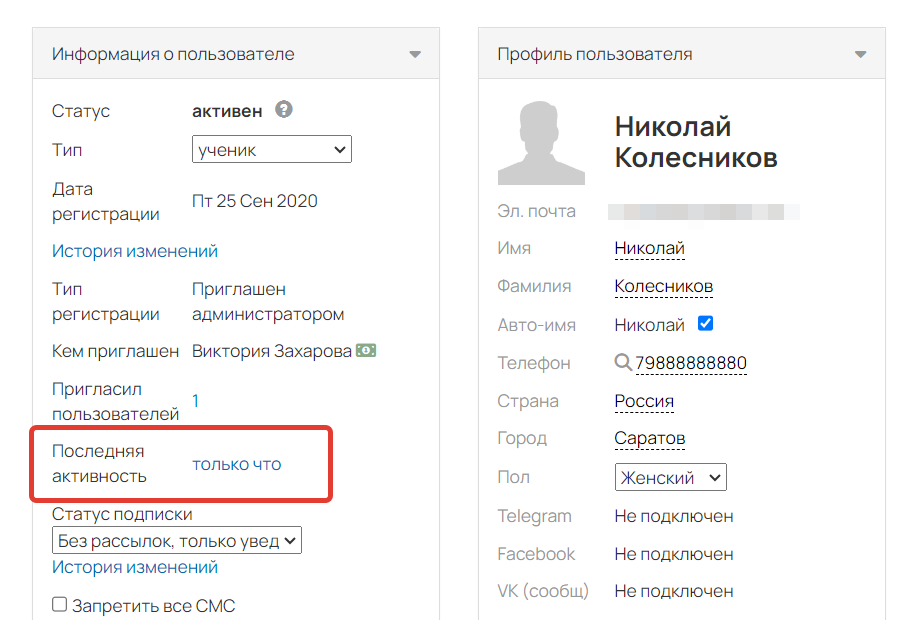898x620 pixels.
Task: Enable Запретить все СМС
Action: click(x=58, y=604)
